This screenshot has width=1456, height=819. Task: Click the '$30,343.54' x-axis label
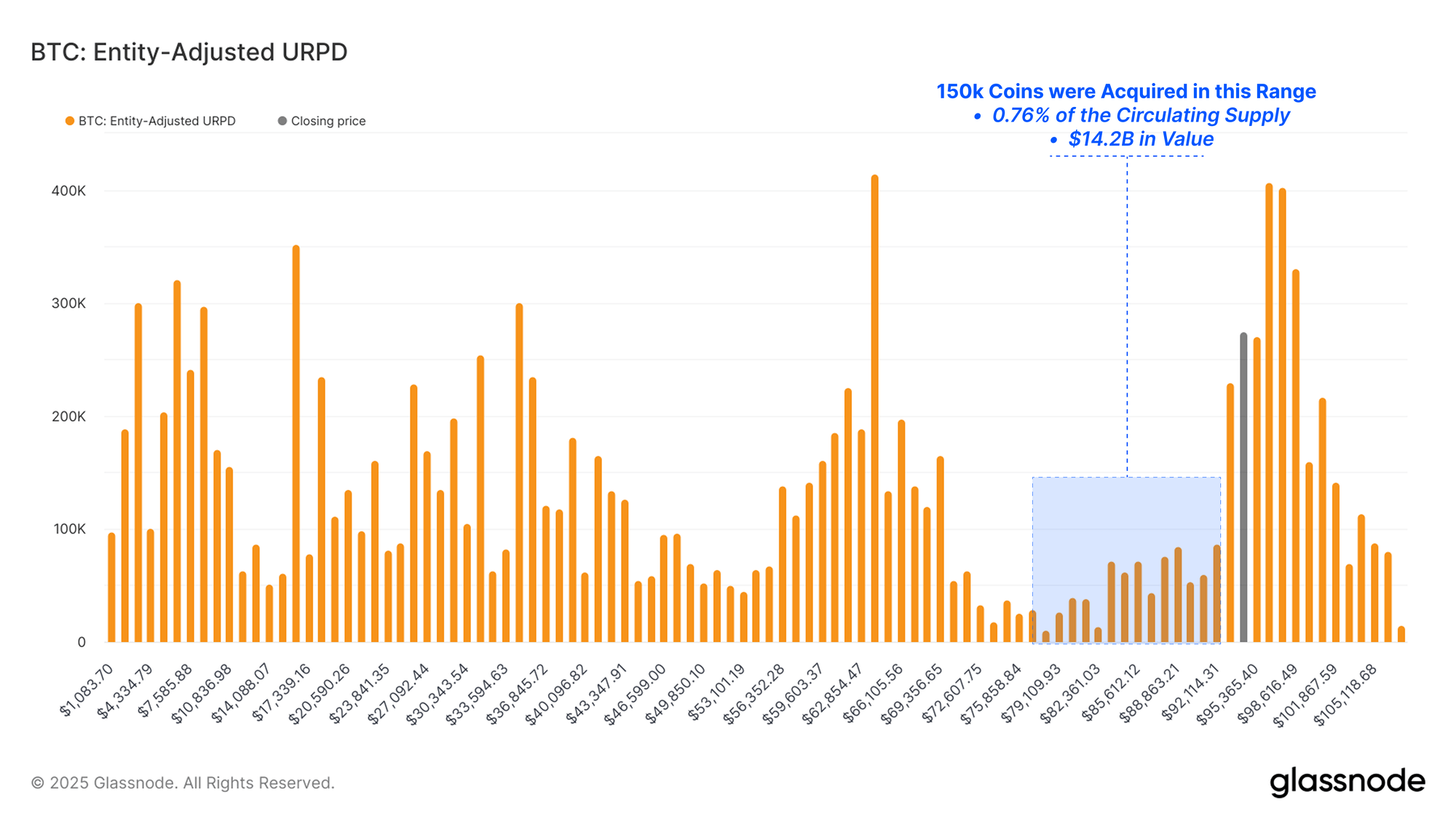pos(438,694)
